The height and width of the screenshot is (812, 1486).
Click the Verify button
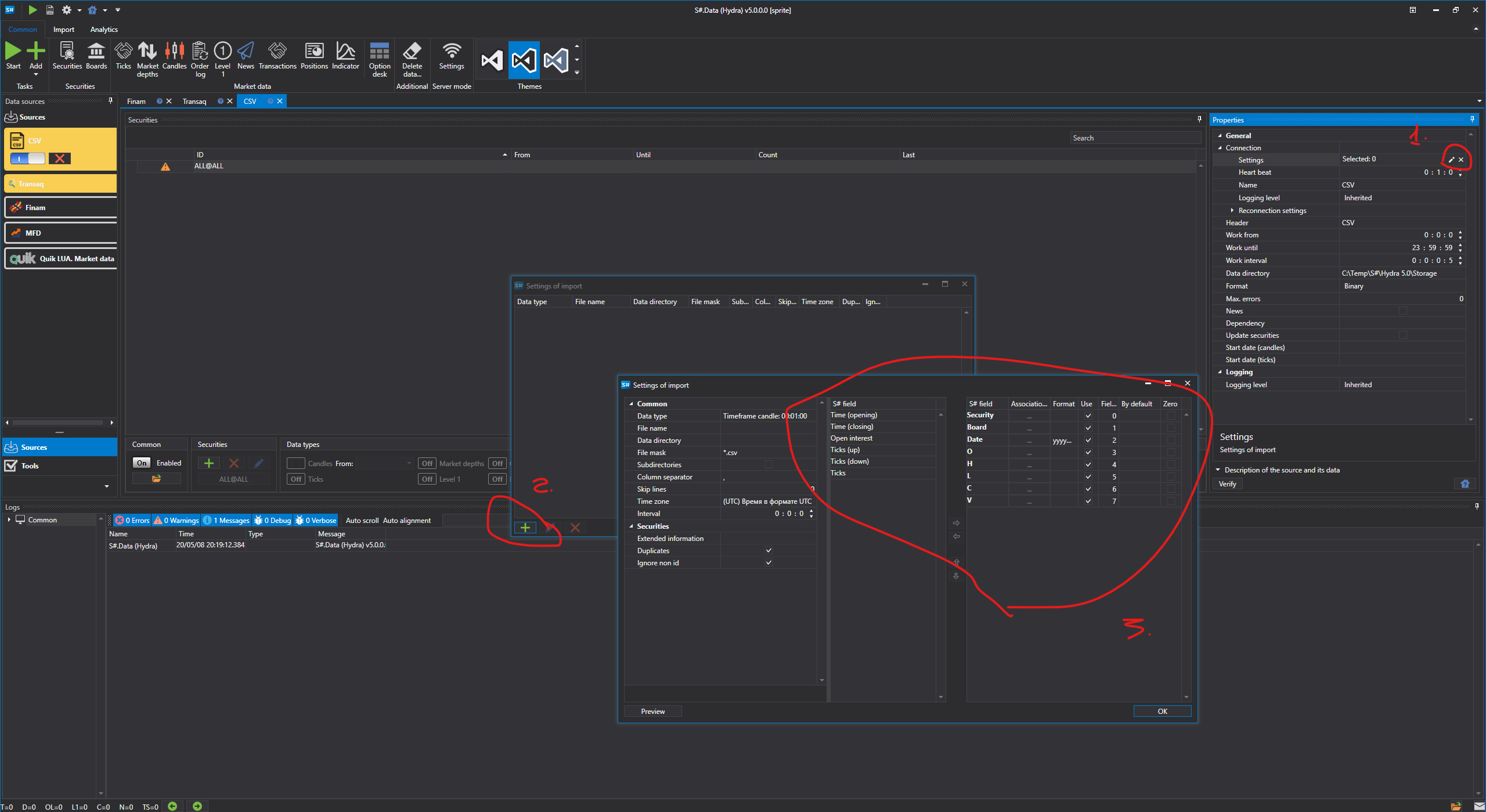[x=1227, y=484]
